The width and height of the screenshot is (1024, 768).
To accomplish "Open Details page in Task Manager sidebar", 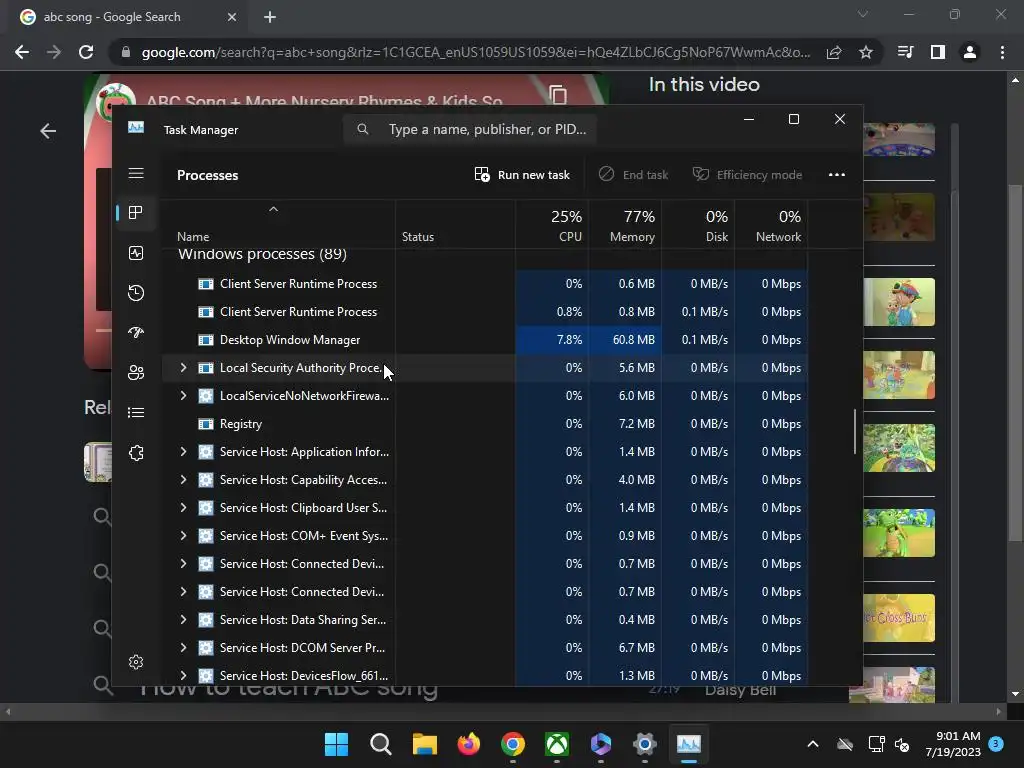I will coord(136,412).
